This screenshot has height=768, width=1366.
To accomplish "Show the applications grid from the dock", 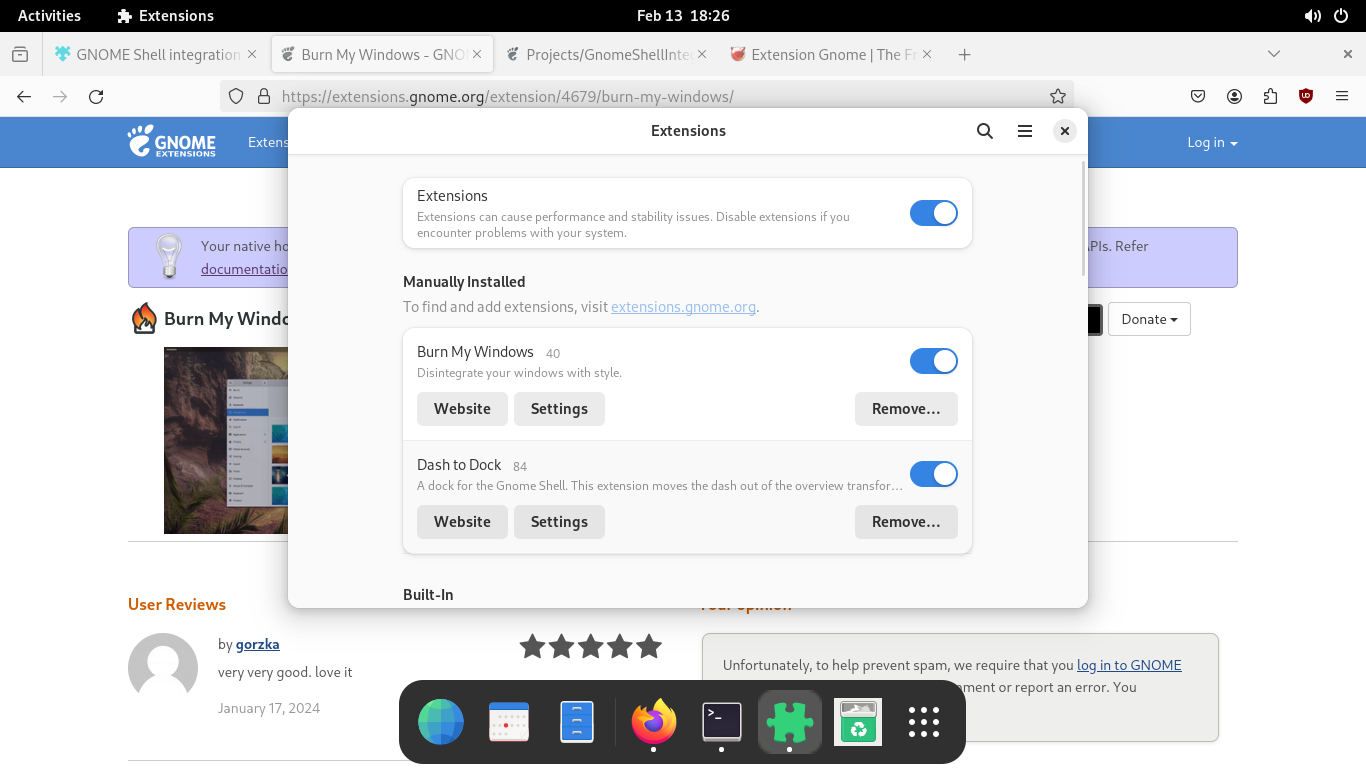I will [923, 721].
